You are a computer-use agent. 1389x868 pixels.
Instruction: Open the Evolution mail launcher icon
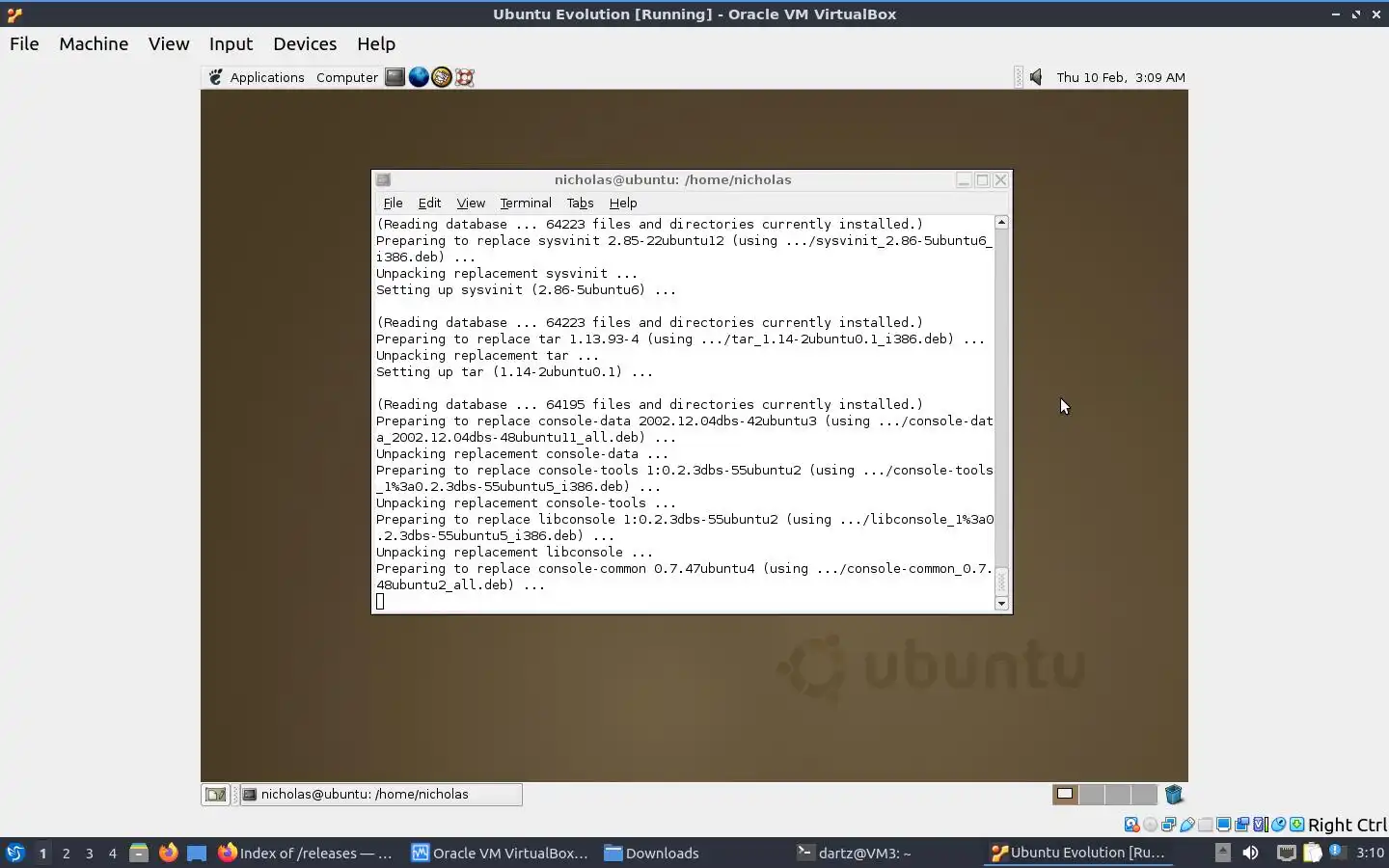point(442,77)
